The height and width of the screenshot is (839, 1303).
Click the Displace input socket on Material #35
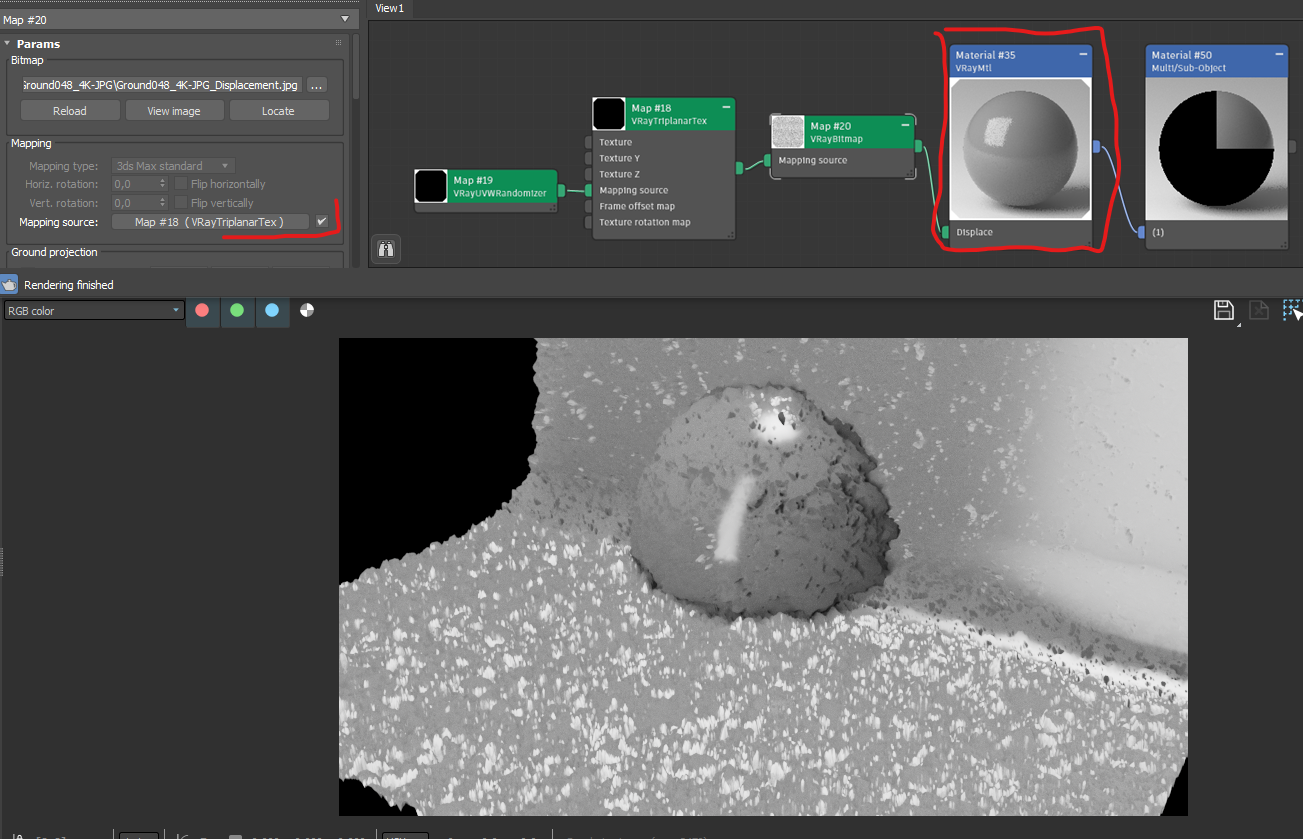946,232
